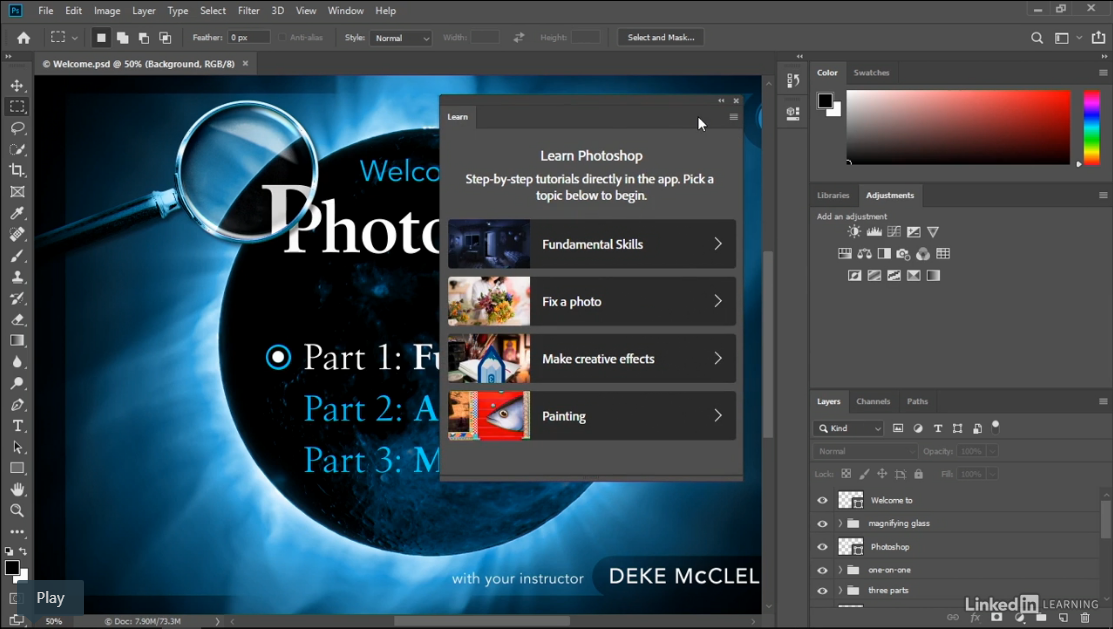The image size is (1113, 629).
Task: Select the Blur tool
Action: click(17, 362)
